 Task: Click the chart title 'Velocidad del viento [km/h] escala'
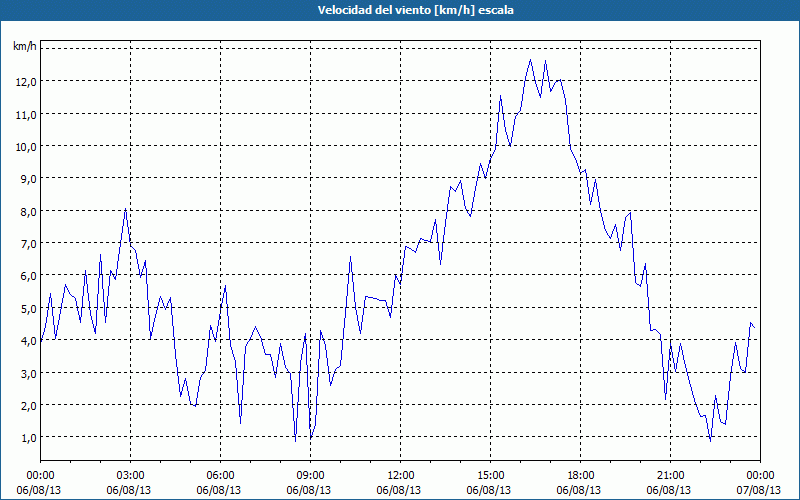point(415,10)
